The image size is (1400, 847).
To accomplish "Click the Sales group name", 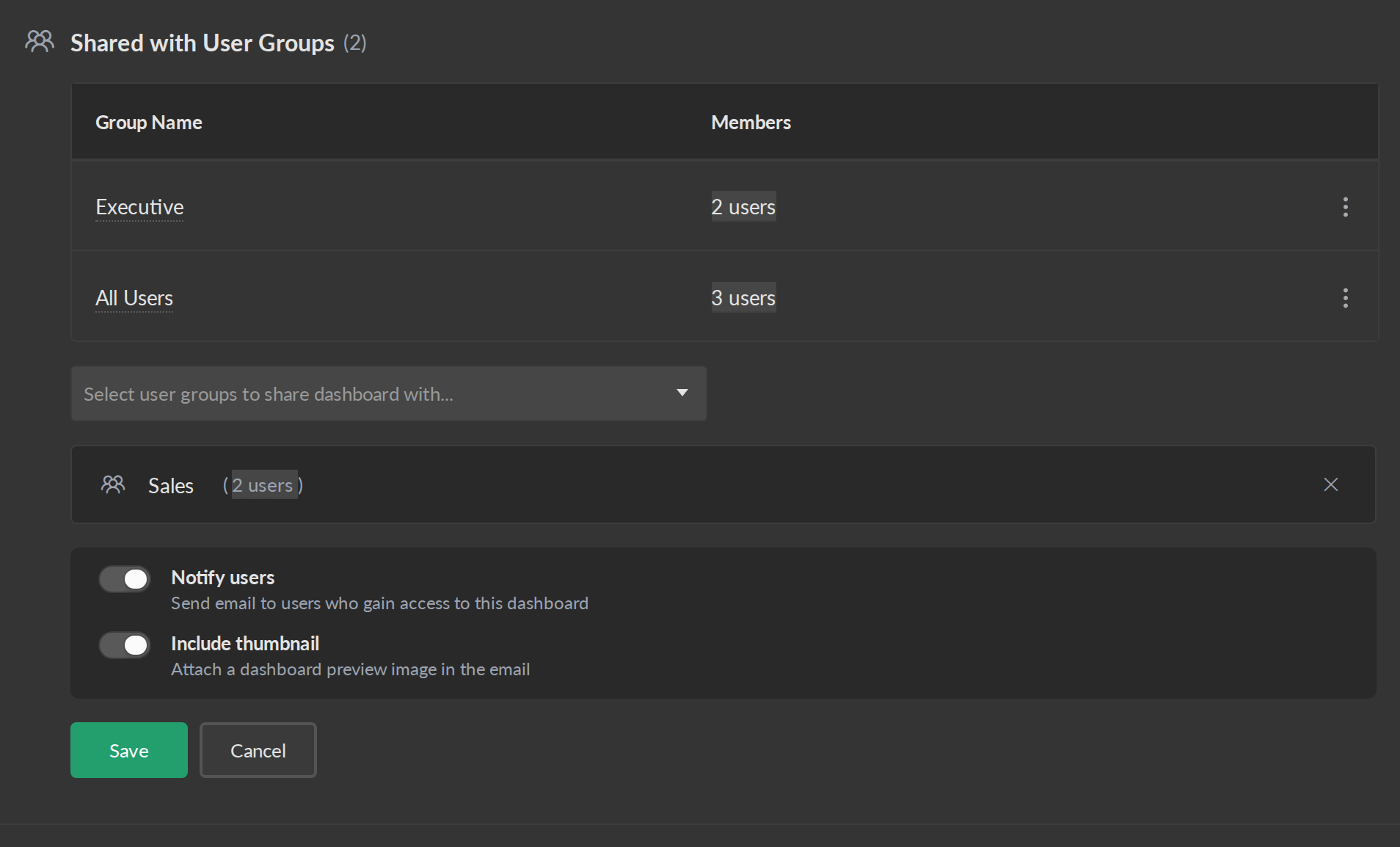I will (x=171, y=485).
